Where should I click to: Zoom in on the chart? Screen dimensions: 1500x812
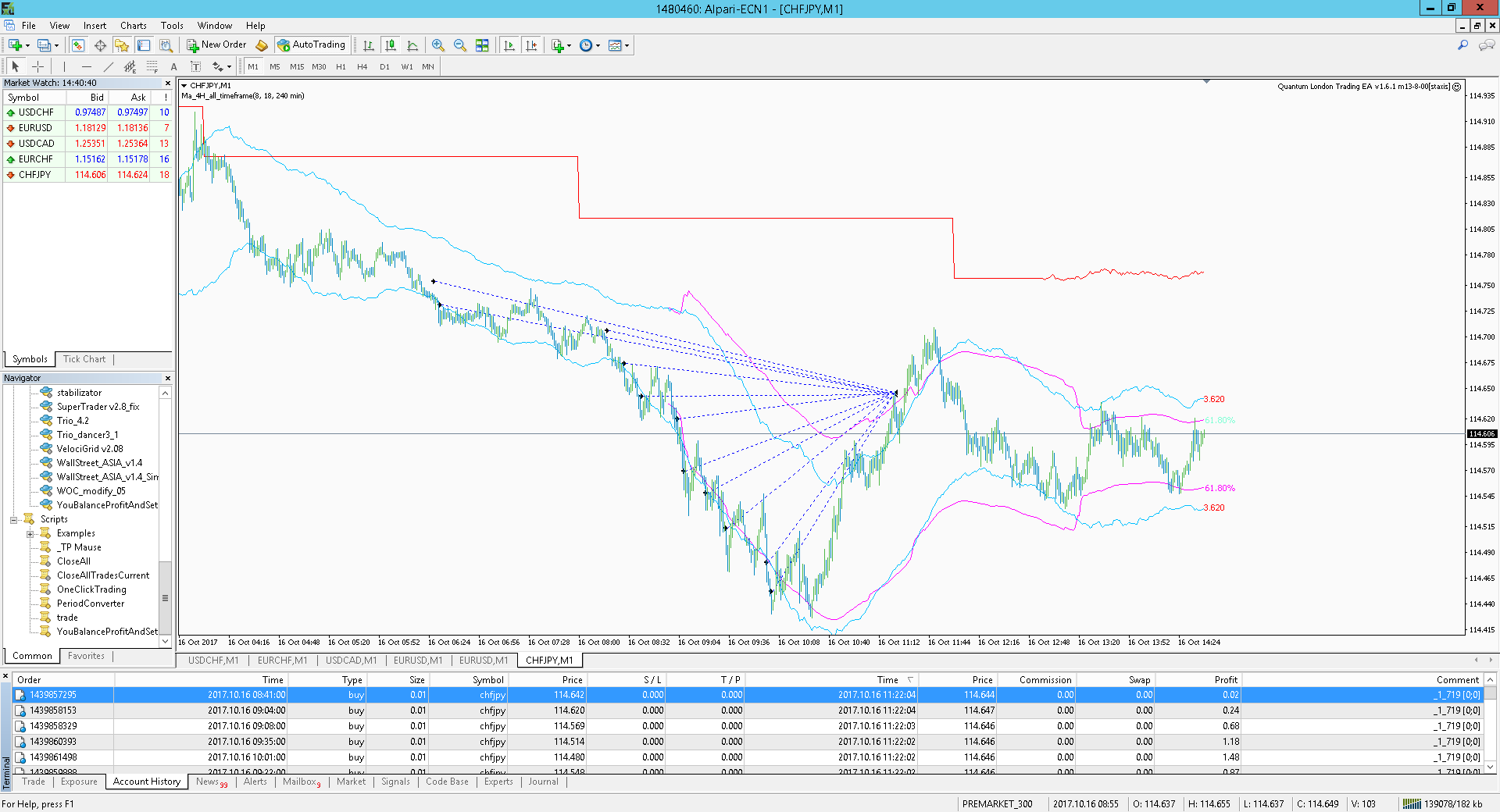click(438, 45)
